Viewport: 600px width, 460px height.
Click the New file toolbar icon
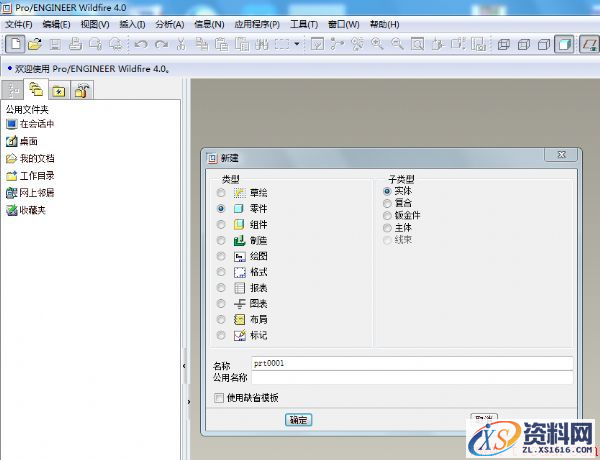pos(15,44)
